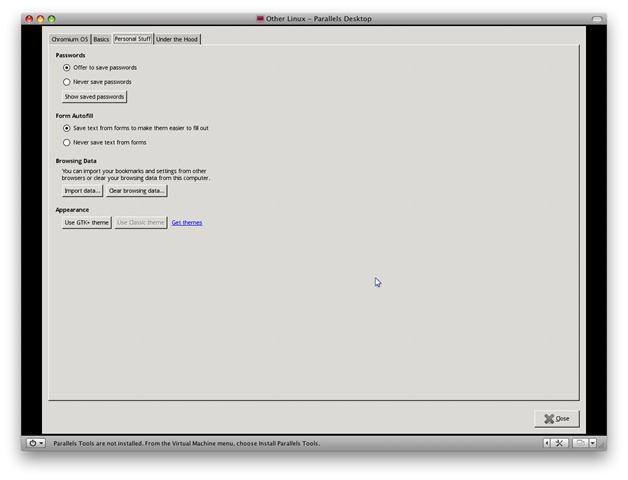The height and width of the screenshot is (480, 628).
Task: Open the power options dropdown arrow
Action: tap(41, 443)
